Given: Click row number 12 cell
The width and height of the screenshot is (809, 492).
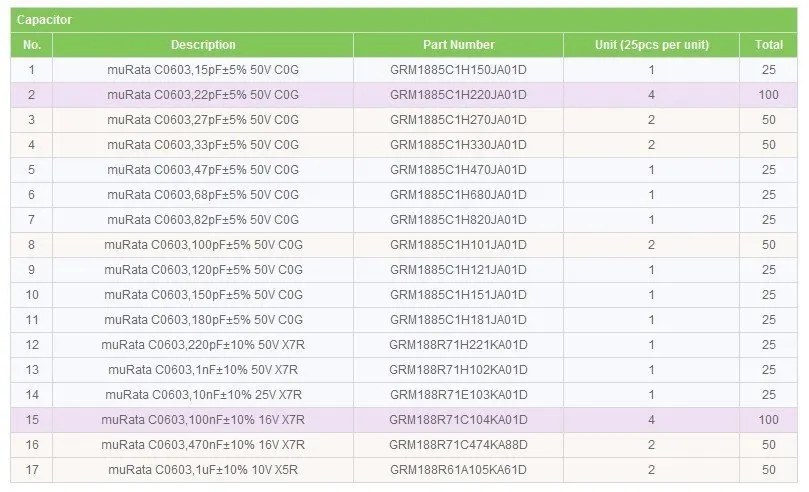Looking at the screenshot, I should pyautogui.click(x=31, y=345).
